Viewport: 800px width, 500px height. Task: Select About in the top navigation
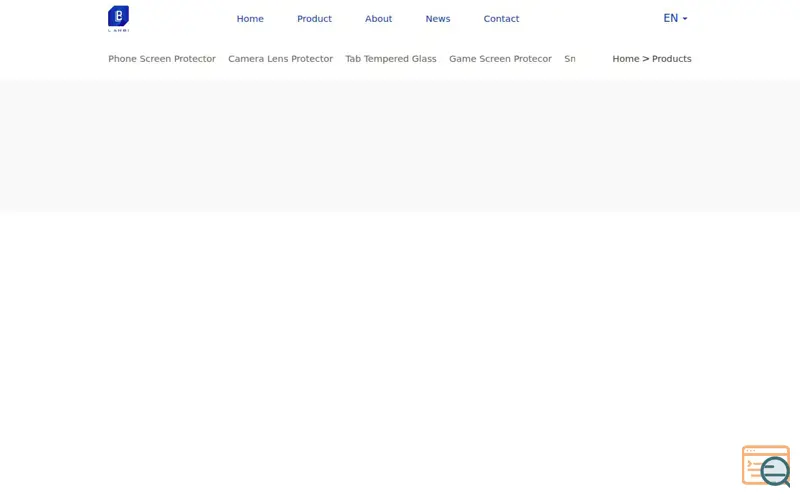point(379,19)
